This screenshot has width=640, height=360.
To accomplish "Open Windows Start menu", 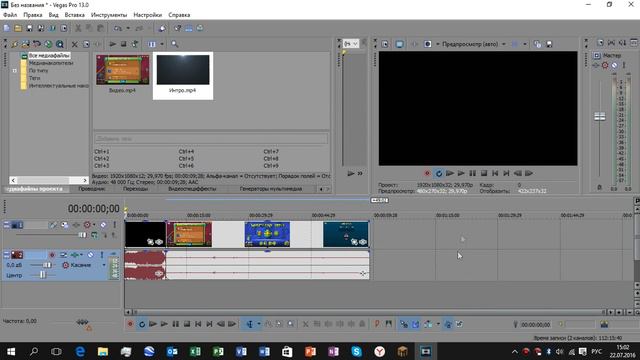I will coord(11,351).
